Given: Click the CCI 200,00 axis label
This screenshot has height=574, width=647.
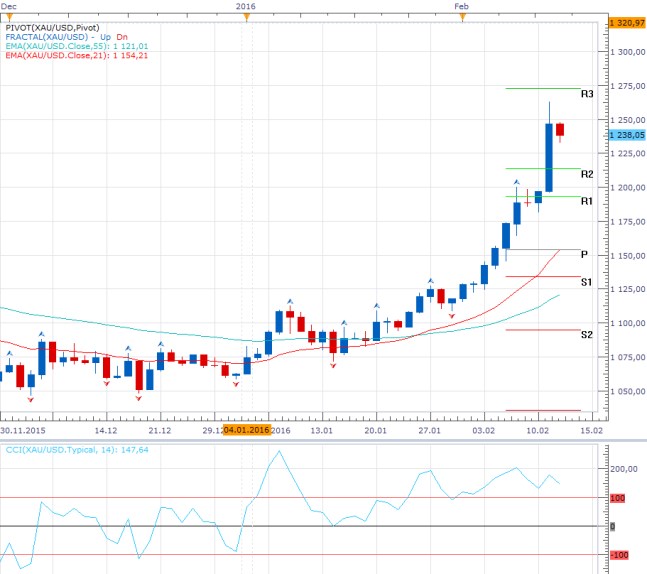Looking at the screenshot, I should [624, 469].
